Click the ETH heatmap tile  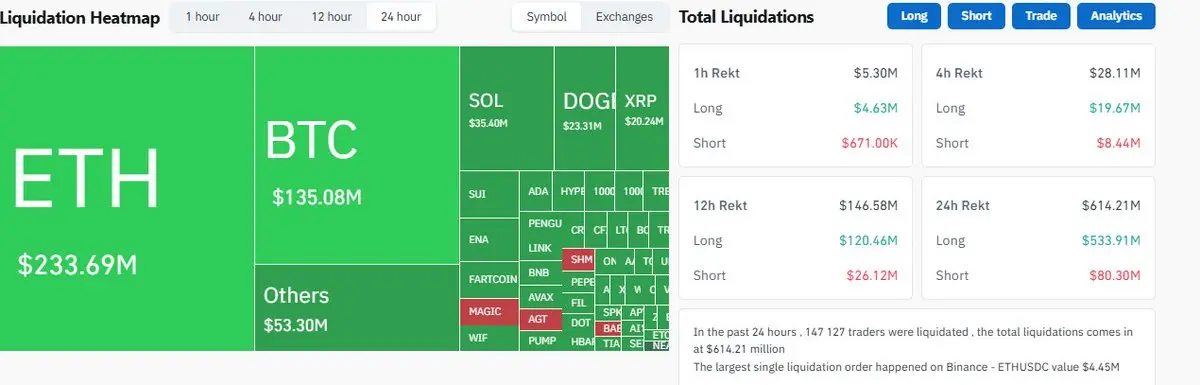pyautogui.click(x=127, y=198)
